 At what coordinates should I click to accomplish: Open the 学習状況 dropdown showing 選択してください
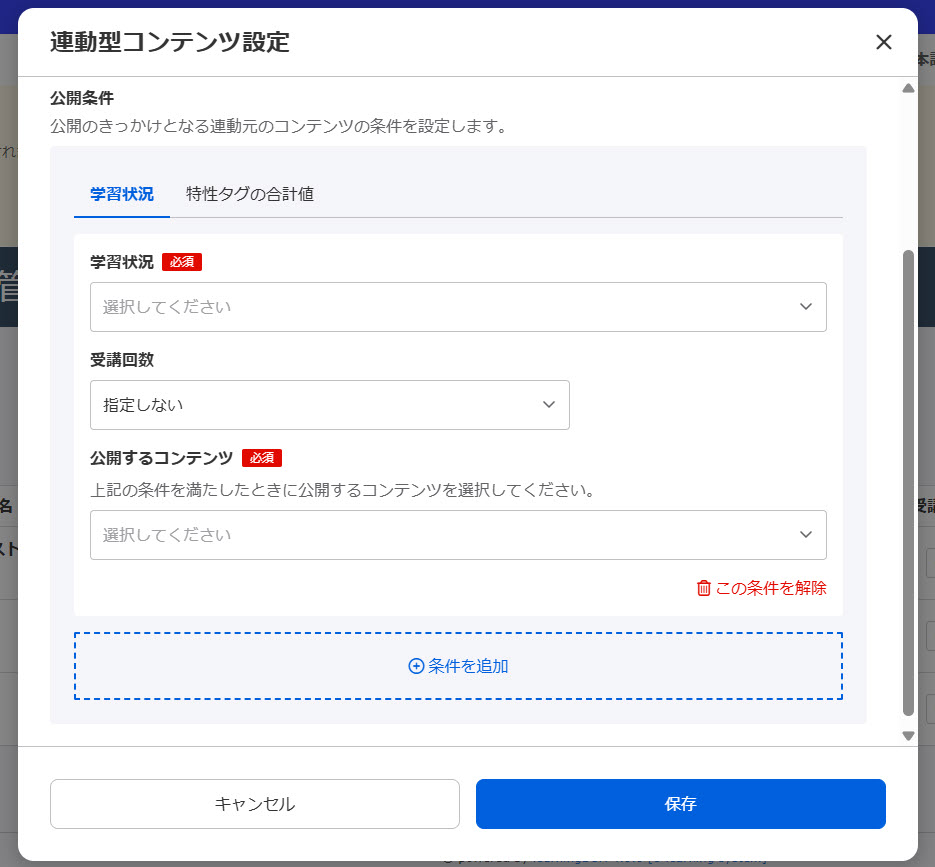457,307
